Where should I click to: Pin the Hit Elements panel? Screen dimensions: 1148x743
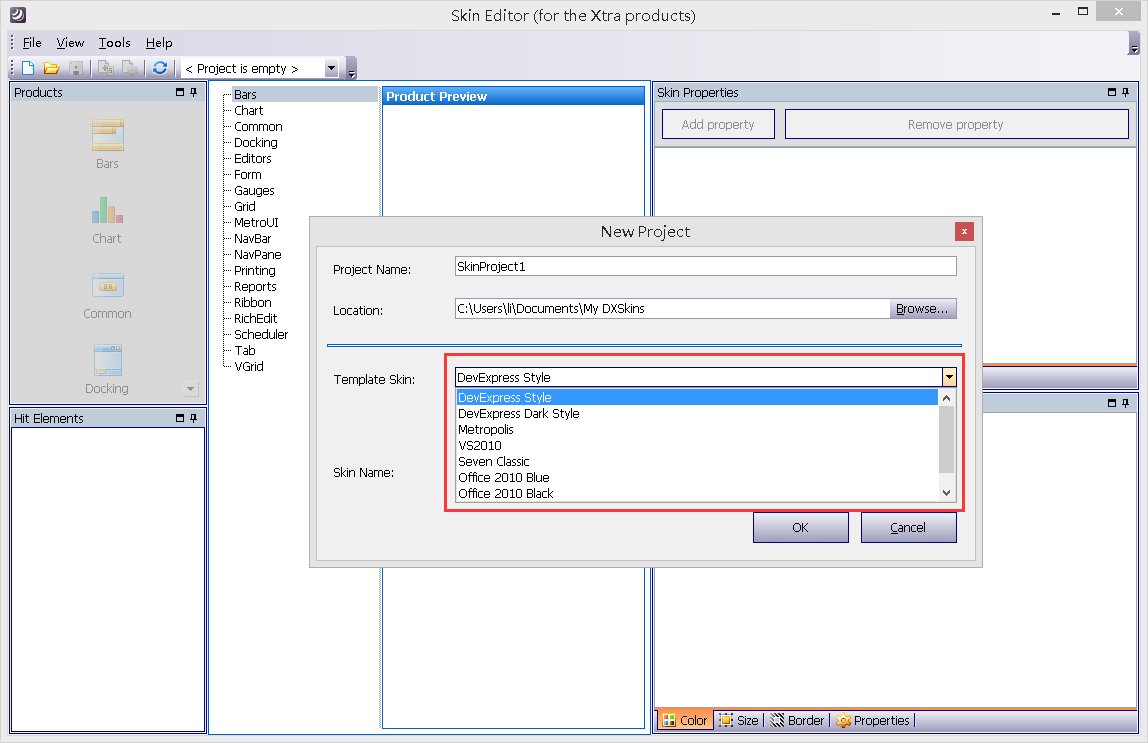(193, 418)
